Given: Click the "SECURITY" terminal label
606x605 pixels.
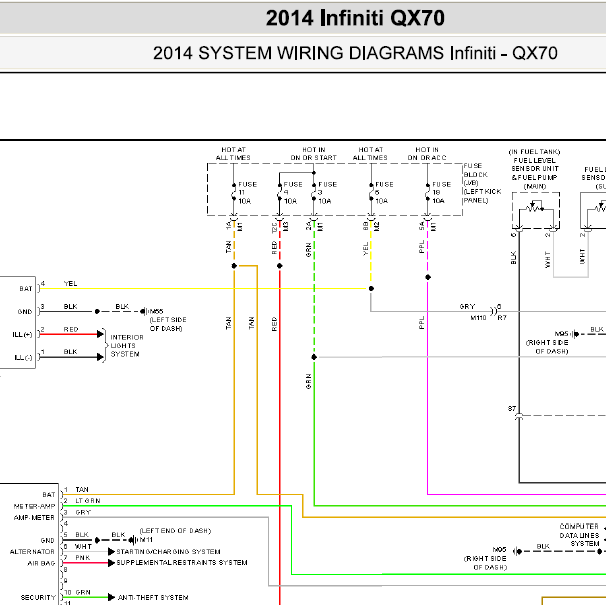Looking at the screenshot, I should [x=38, y=598].
